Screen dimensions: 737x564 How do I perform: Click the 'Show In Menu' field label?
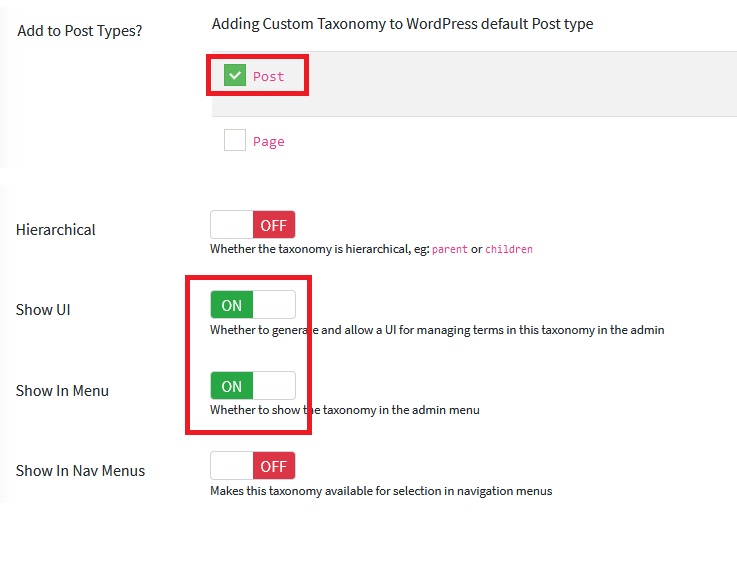click(x=62, y=391)
